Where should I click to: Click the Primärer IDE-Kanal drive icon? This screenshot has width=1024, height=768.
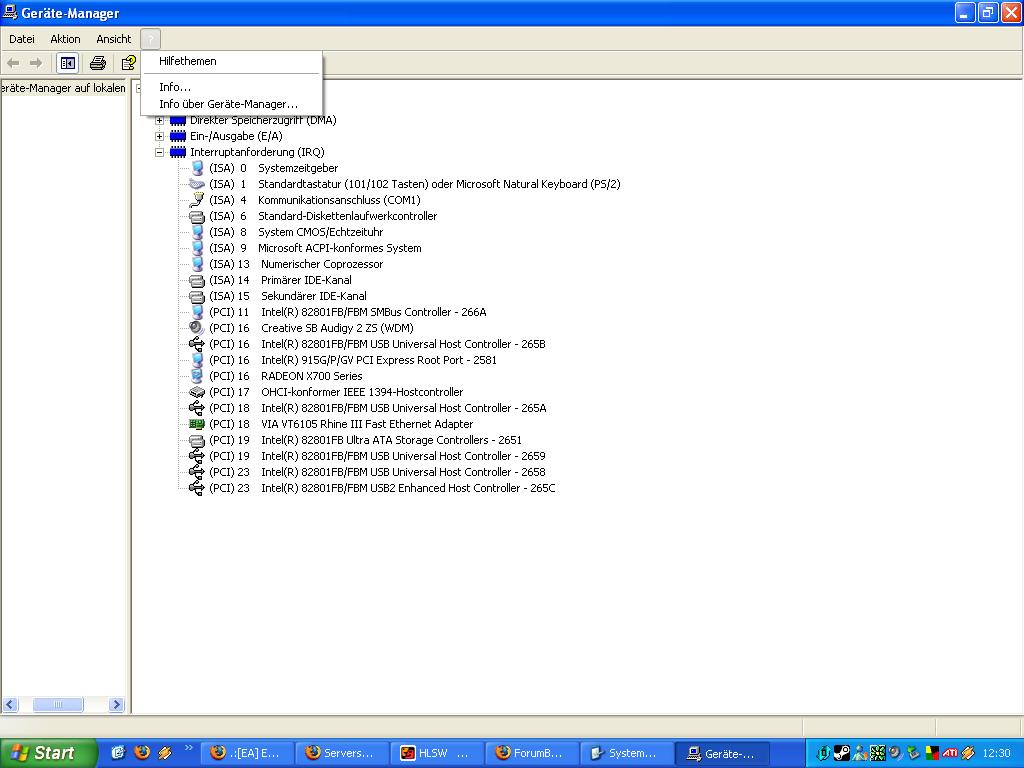(x=197, y=280)
